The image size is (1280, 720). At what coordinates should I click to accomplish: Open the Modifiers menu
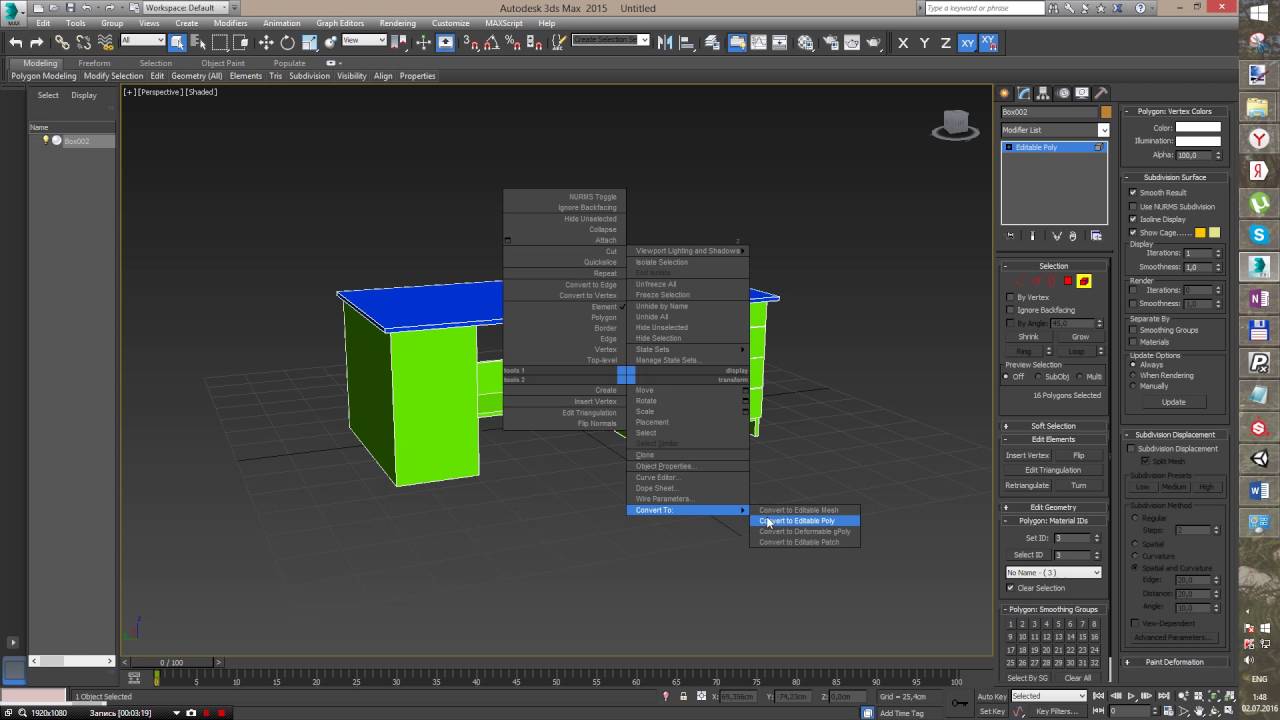[230, 23]
